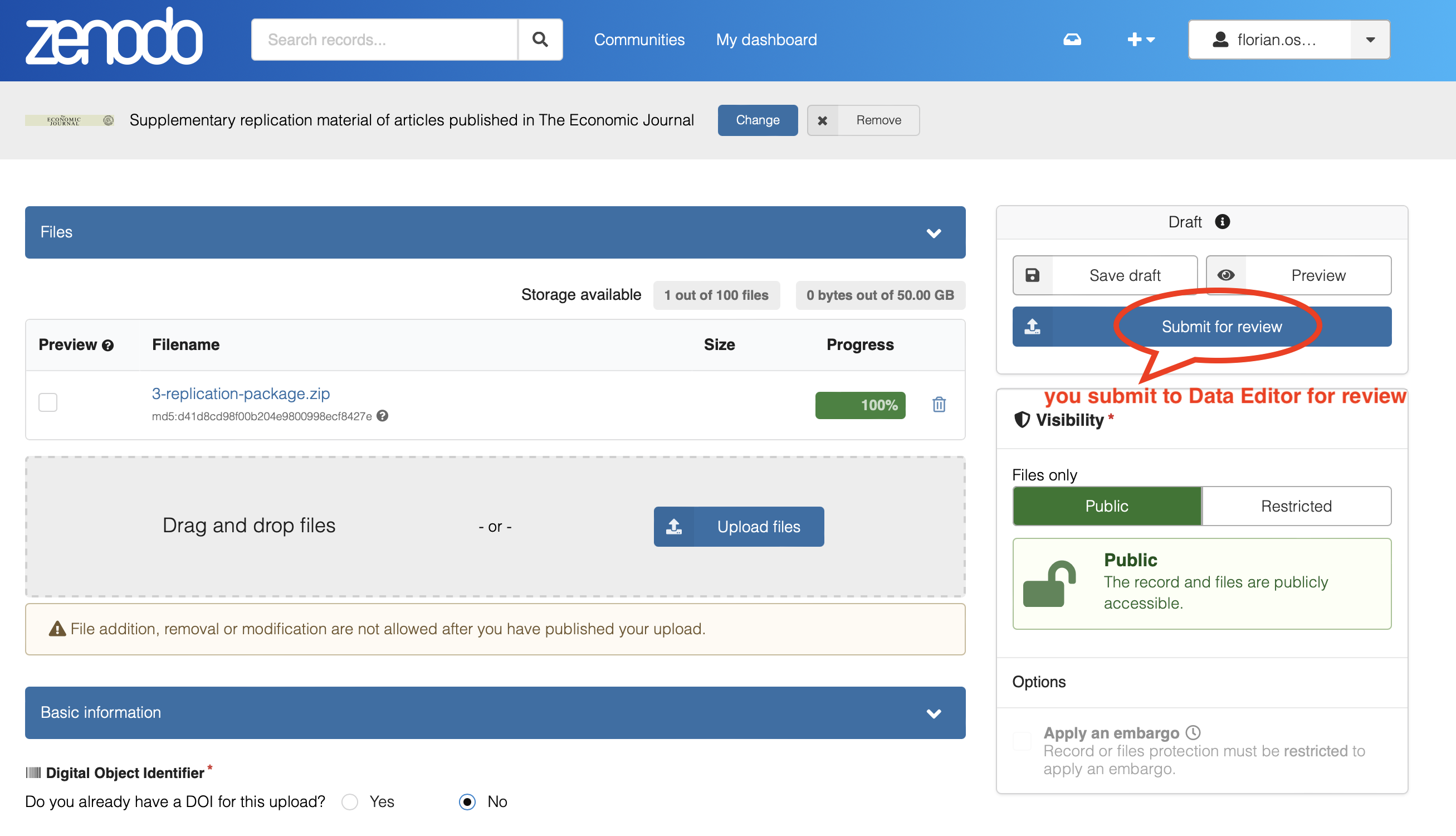Click the md5 checksum help icon
Screen dimensions: 1456x836
tap(383, 416)
